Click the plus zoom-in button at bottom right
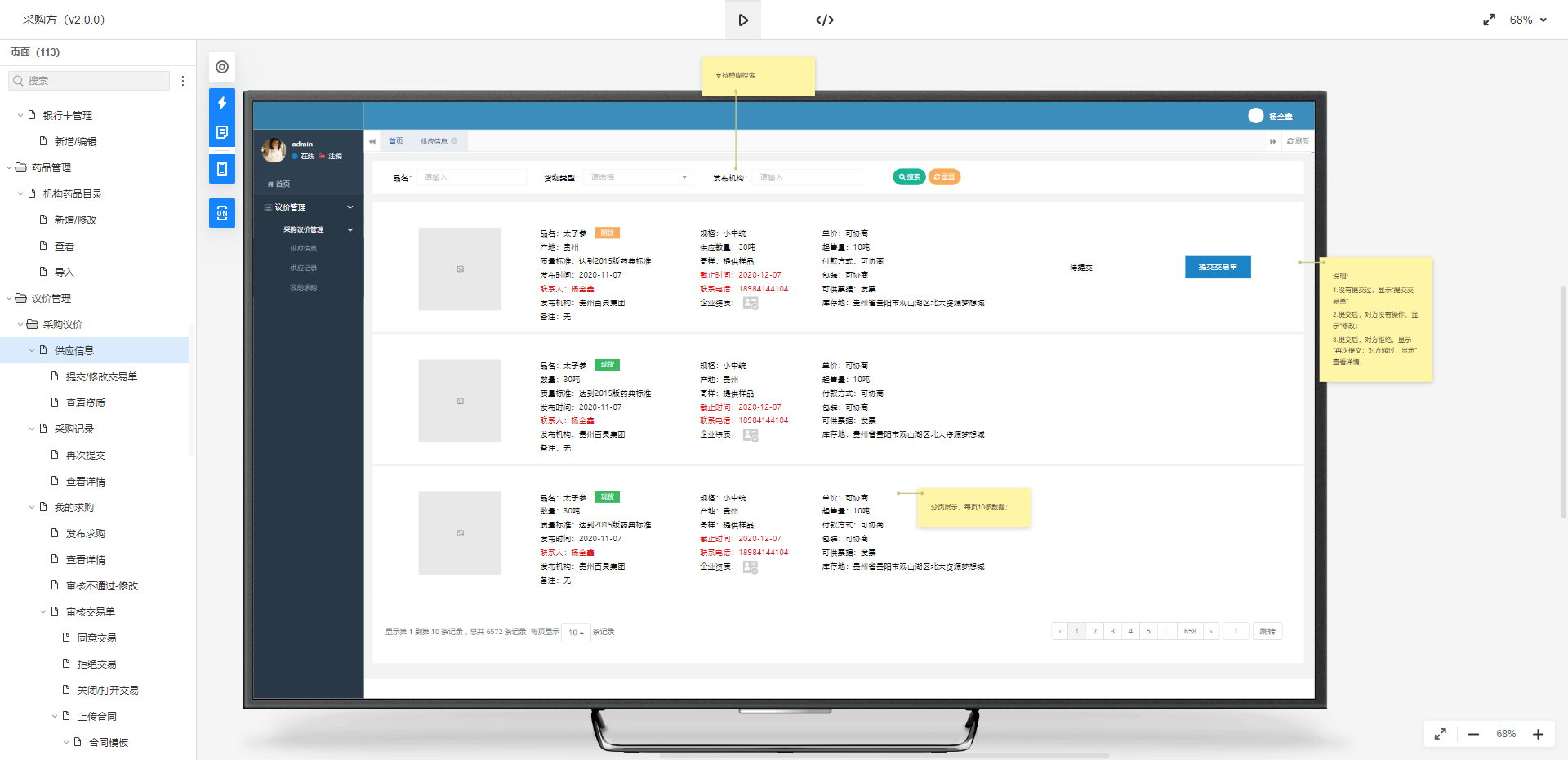1568x760 pixels. [x=1538, y=734]
